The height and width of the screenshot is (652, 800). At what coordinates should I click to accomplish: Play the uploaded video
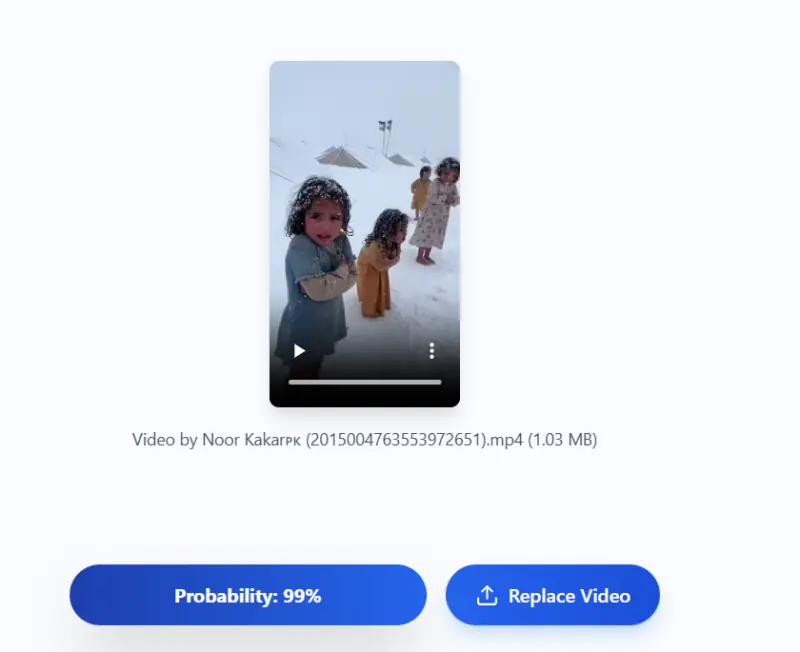299,351
